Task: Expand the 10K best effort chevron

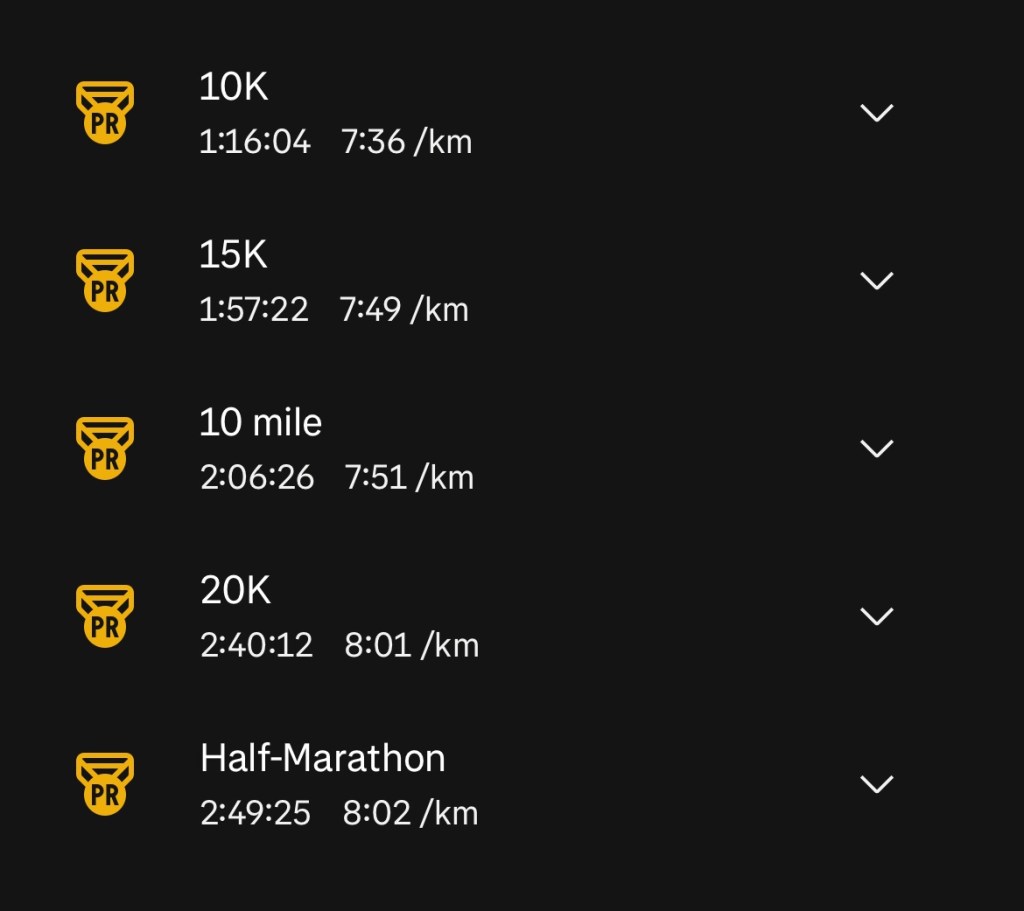Action: coord(877,113)
